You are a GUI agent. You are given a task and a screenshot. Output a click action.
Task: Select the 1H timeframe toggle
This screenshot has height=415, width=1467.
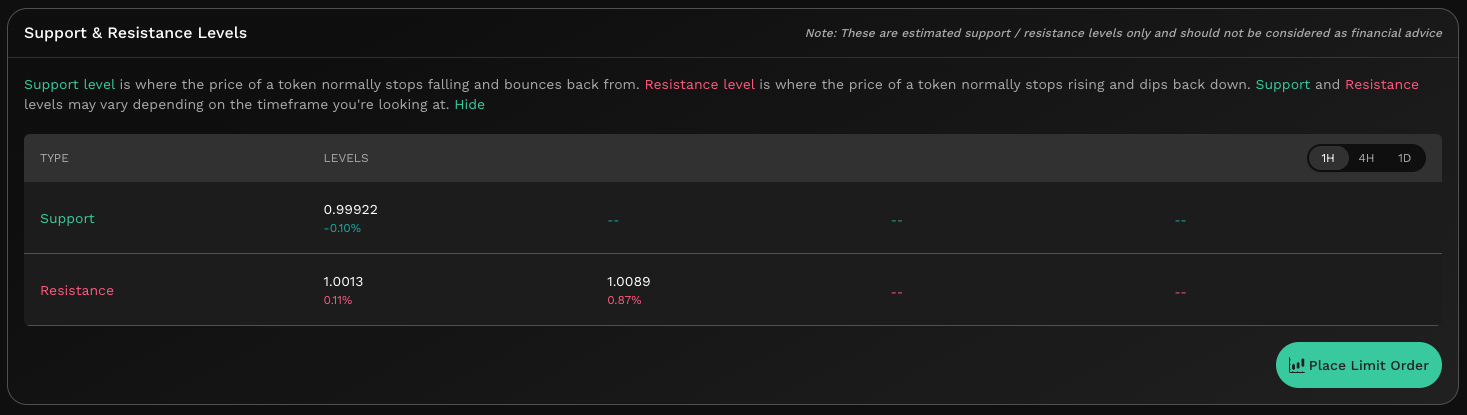[1328, 158]
